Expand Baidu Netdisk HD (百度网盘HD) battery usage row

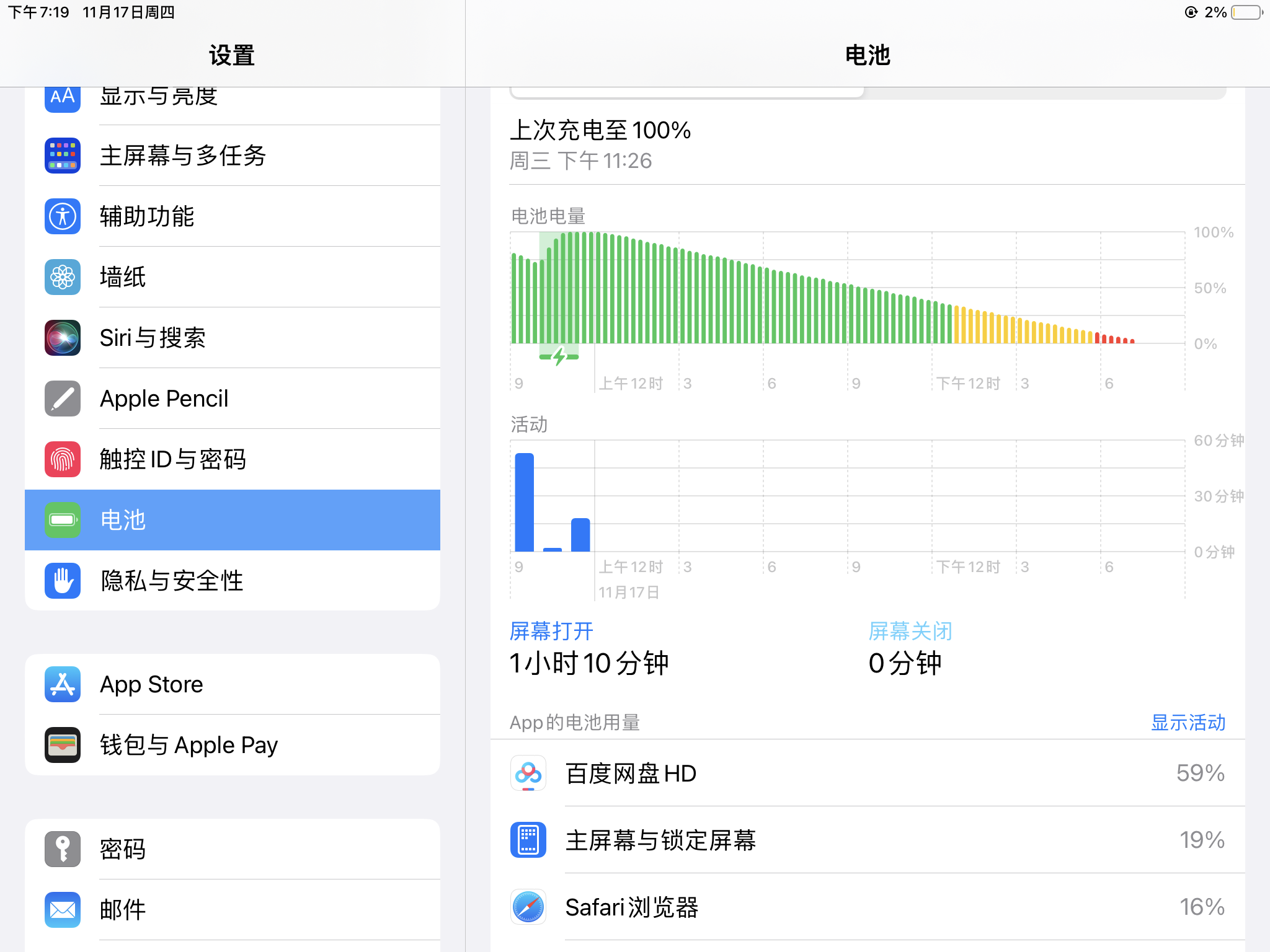tap(867, 773)
